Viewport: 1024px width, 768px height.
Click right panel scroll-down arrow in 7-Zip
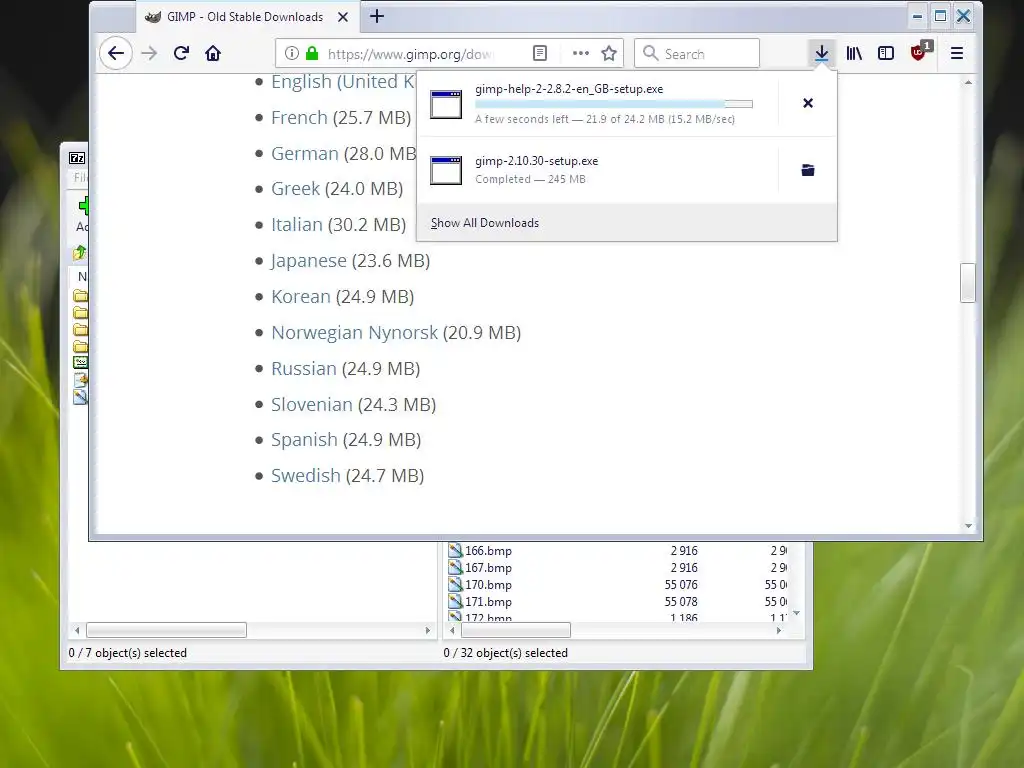click(796, 613)
